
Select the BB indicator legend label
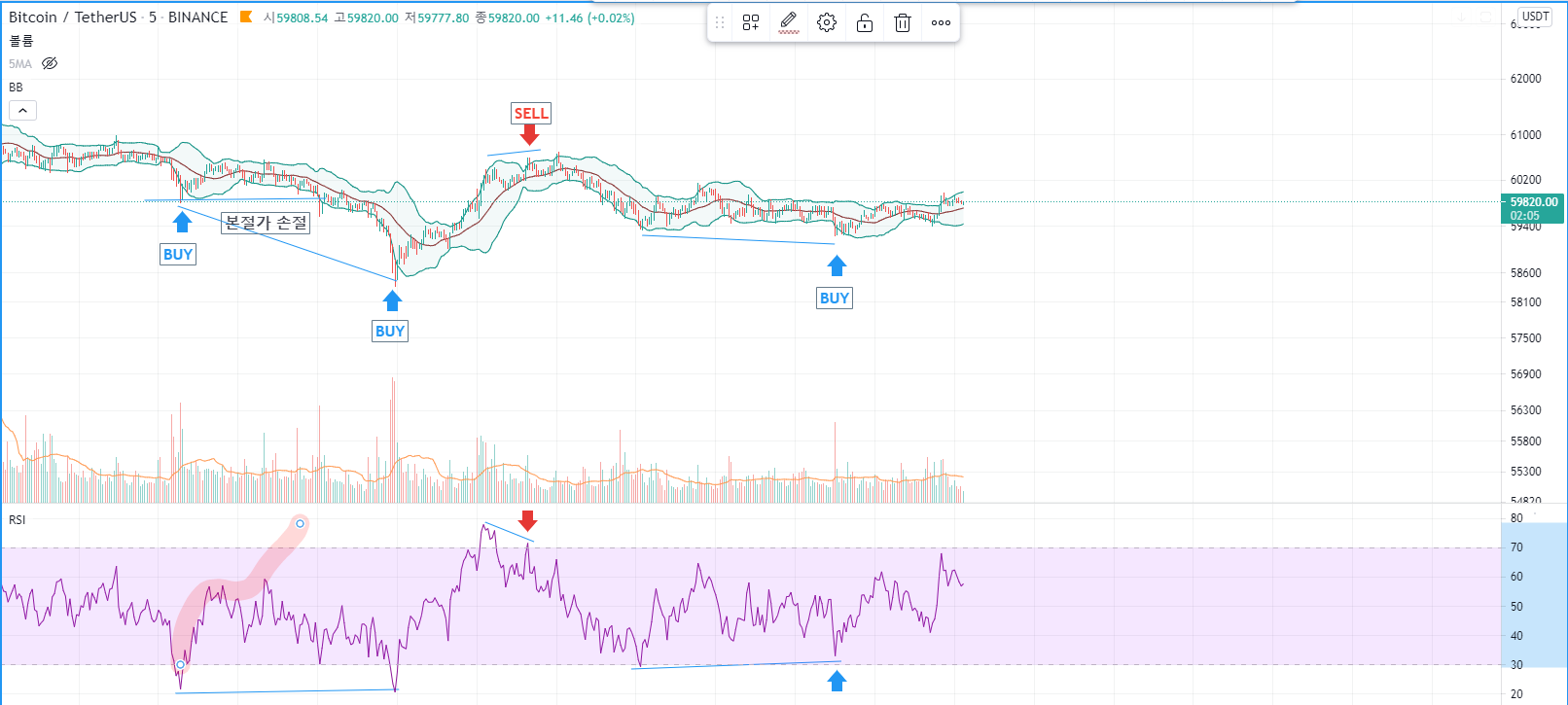click(16, 88)
